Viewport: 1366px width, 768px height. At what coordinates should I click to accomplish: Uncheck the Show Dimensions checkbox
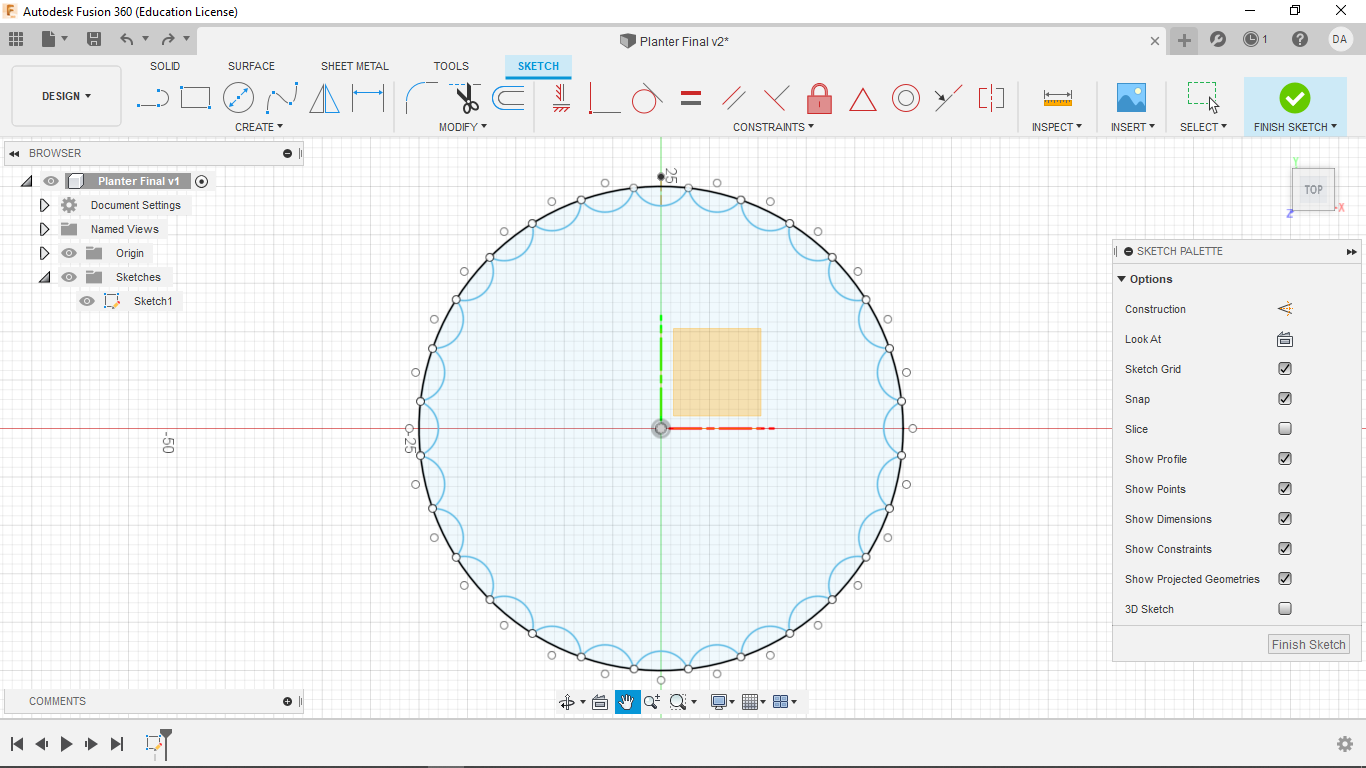click(1285, 519)
